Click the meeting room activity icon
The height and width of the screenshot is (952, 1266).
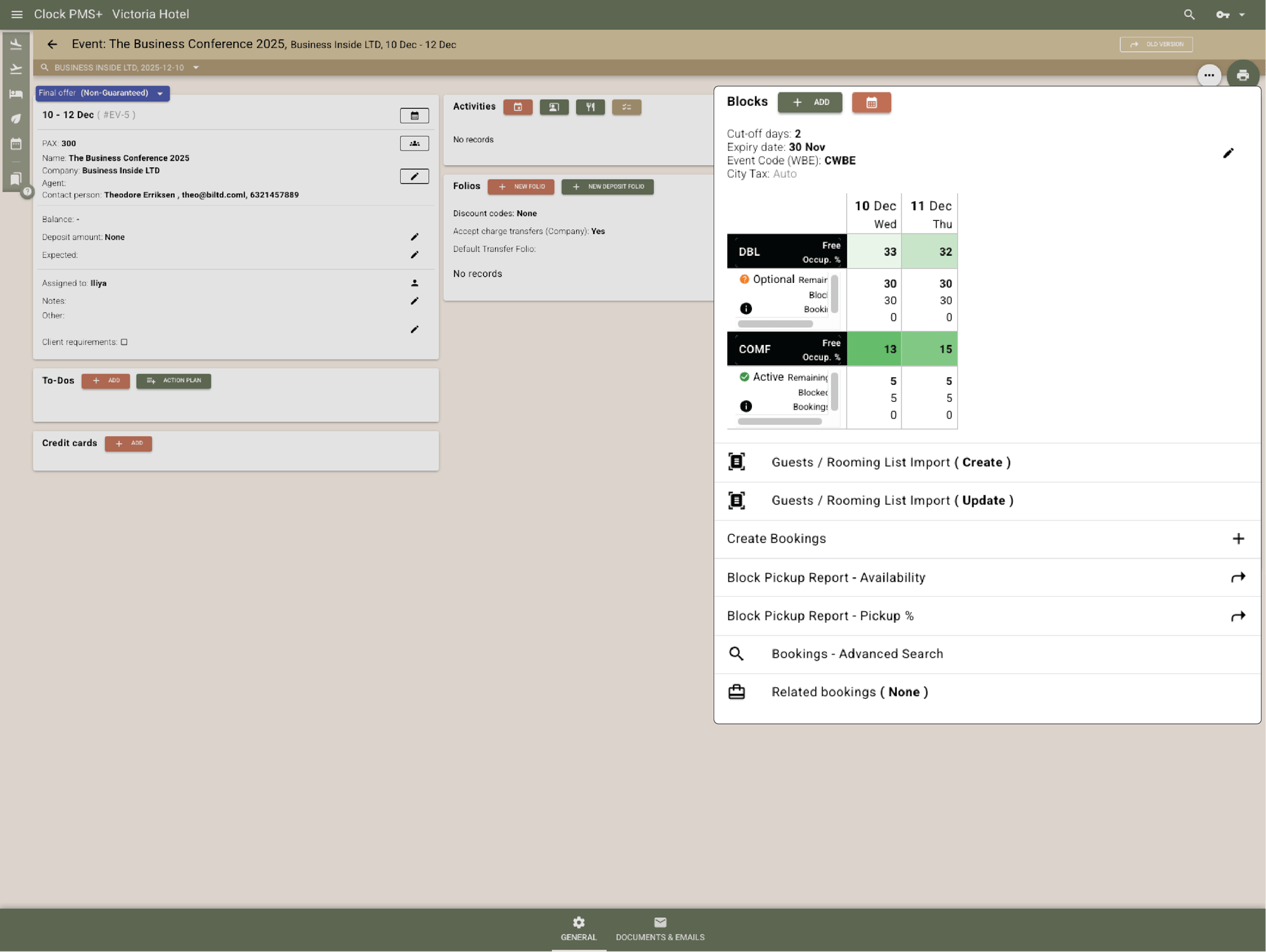pos(554,107)
